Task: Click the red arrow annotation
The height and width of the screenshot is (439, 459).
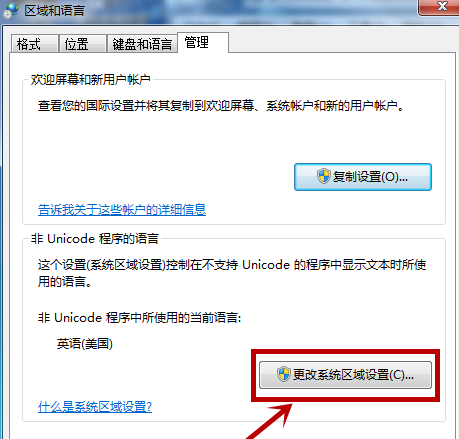Action: [x=270, y=421]
